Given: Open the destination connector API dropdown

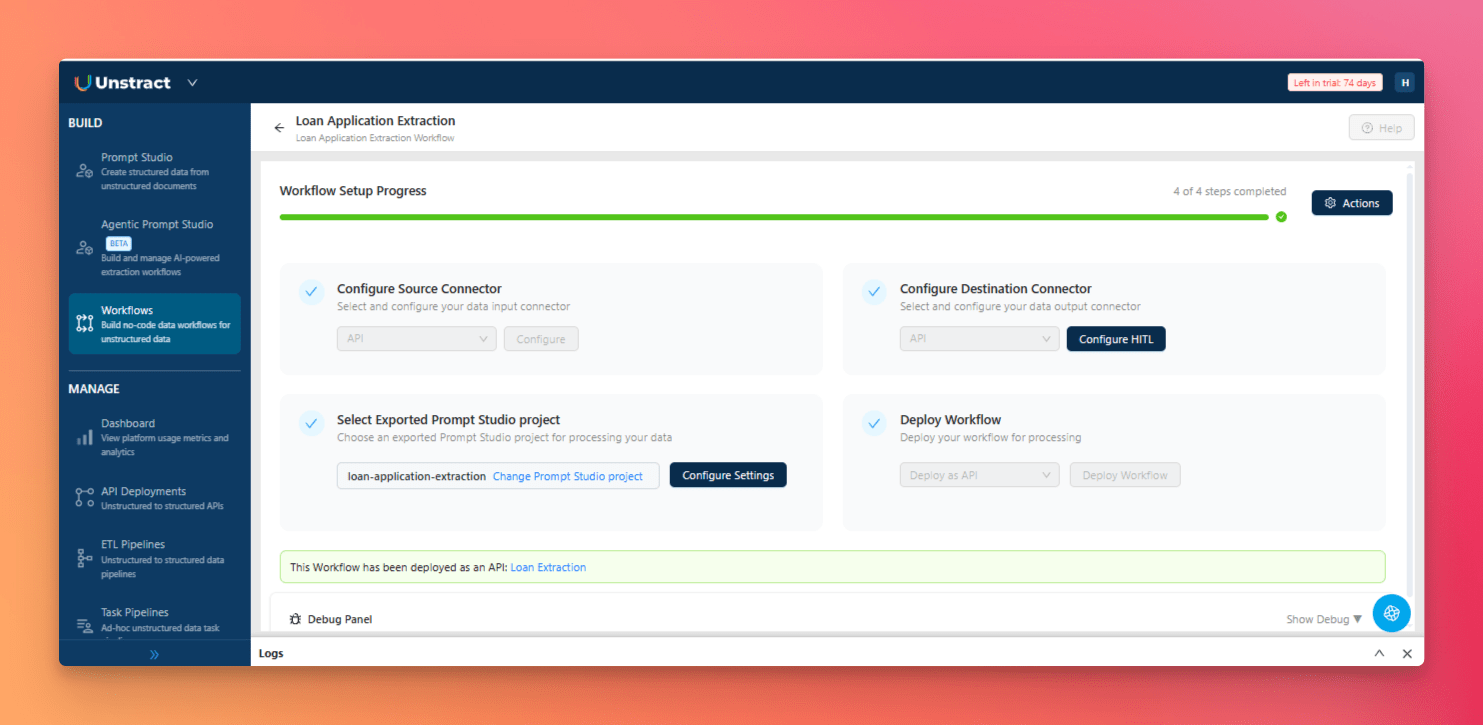Looking at the screenshot, I should [x=979, y=339].
